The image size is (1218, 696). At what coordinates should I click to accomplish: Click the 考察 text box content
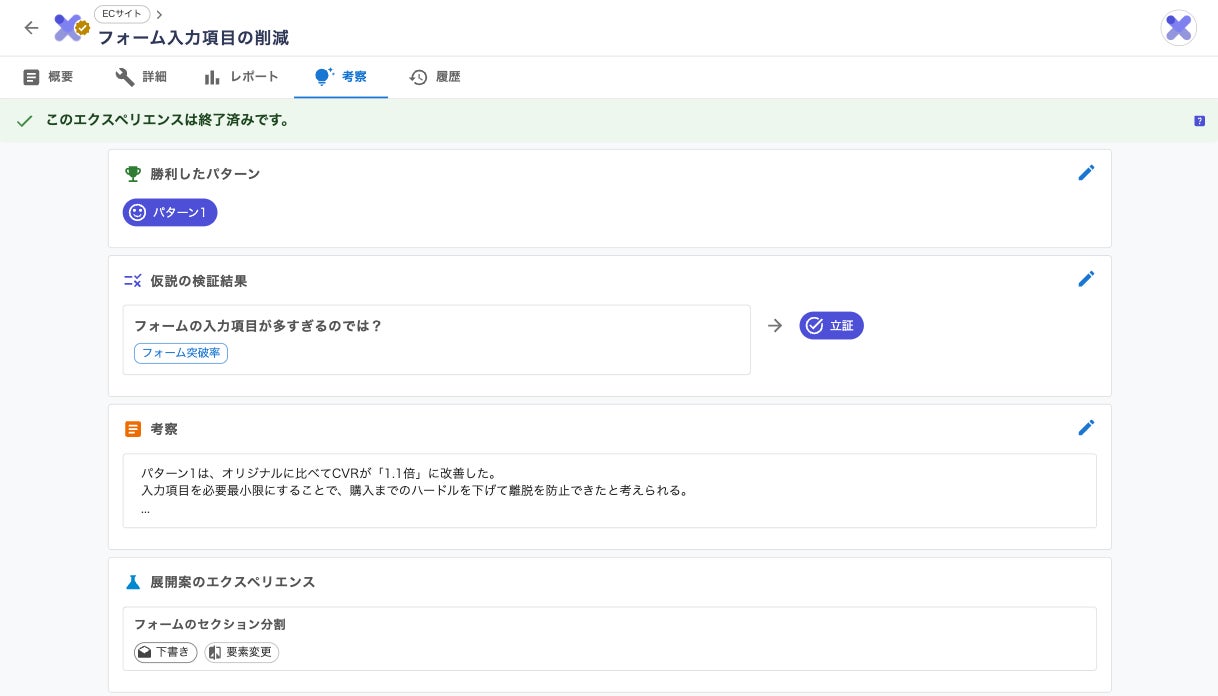coord(609,491)
